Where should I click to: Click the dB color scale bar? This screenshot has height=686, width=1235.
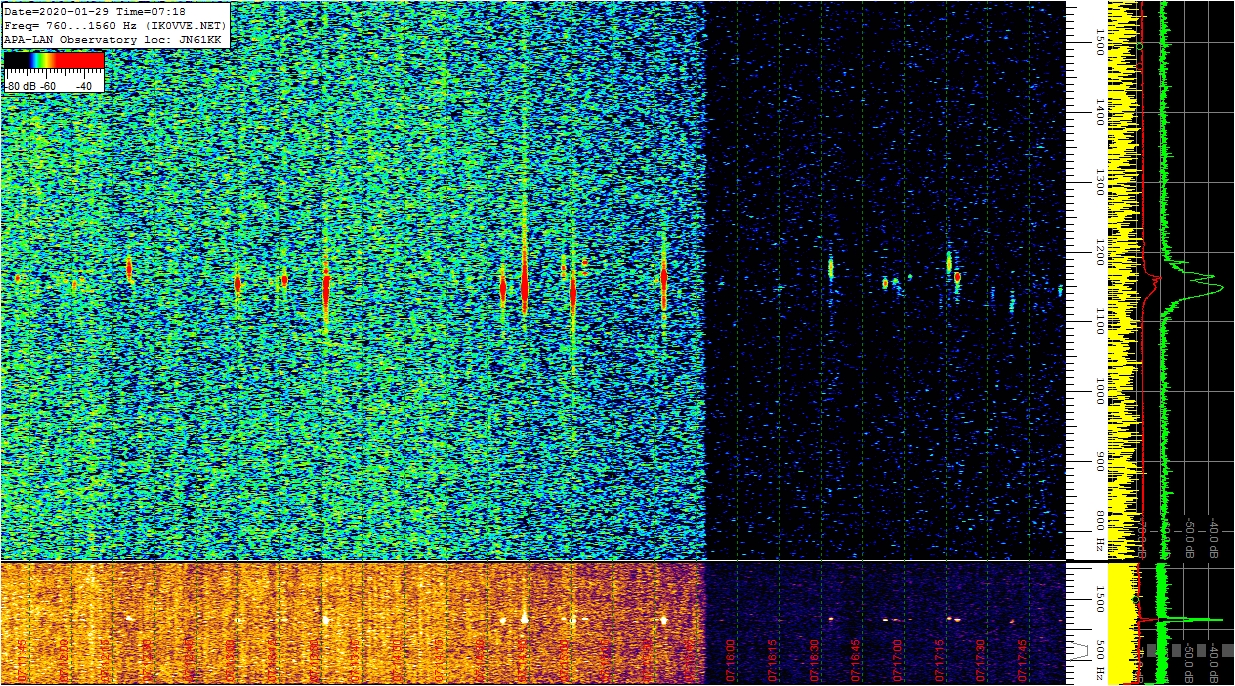54,61
